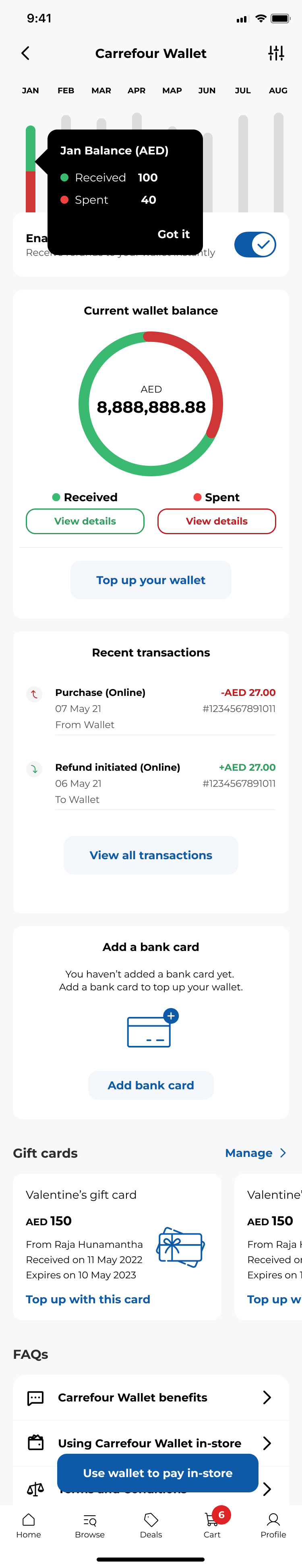The height and width of the screenshot is (1568, 302).
Task: Expand Using Carrefour Wallet in-store FAQ
Action: [x=151, y=1442]
